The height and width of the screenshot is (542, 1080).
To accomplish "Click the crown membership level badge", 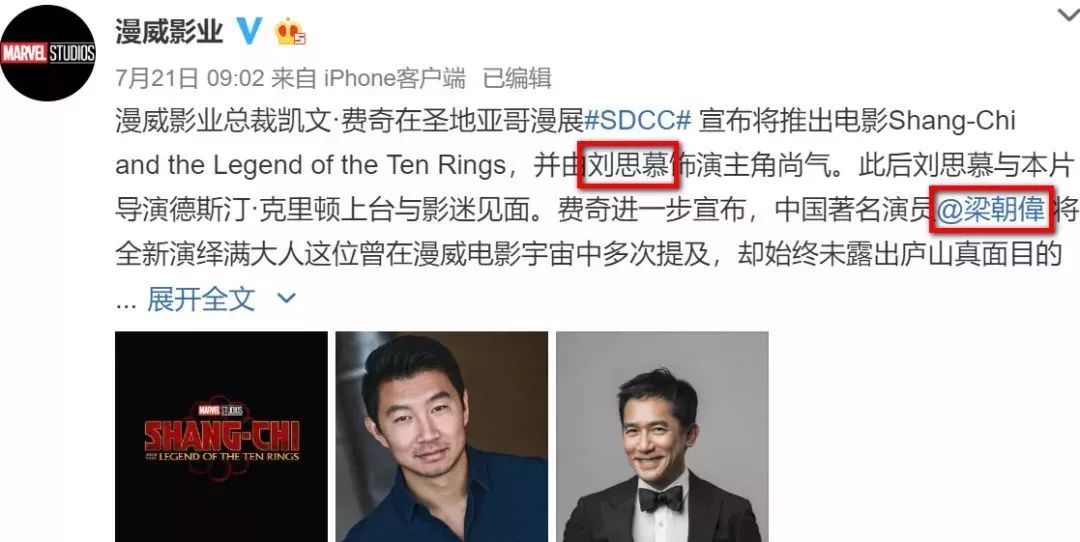I will [x=290, y=32].
